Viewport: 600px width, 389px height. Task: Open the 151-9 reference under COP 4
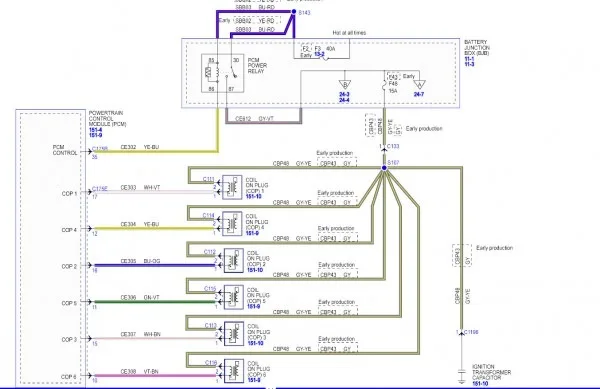[x=252, y=233]
